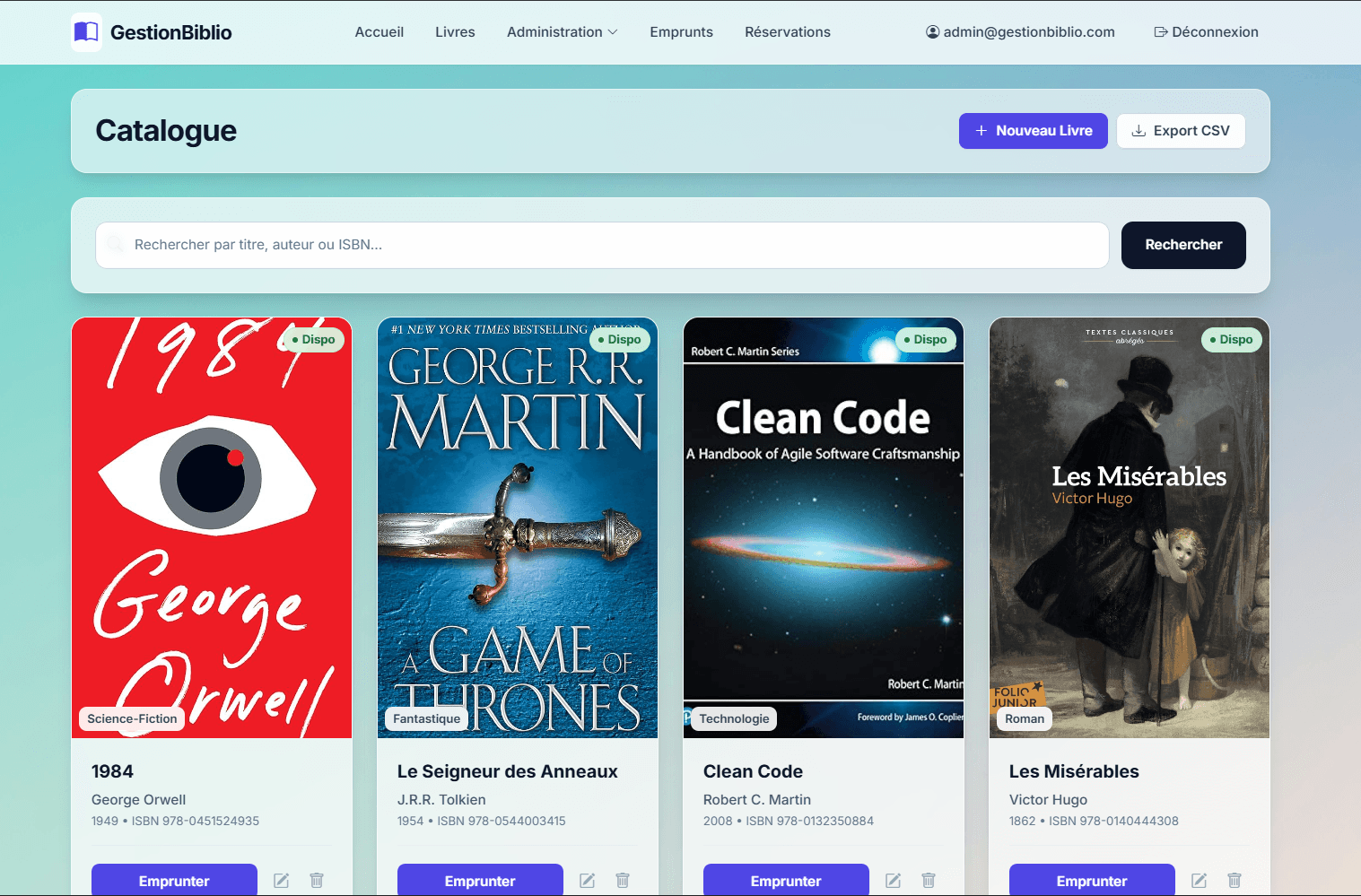This screenshot has height=896, width=1361.
Task: Click the Technologie category tag
Action: tap(734, 718)
